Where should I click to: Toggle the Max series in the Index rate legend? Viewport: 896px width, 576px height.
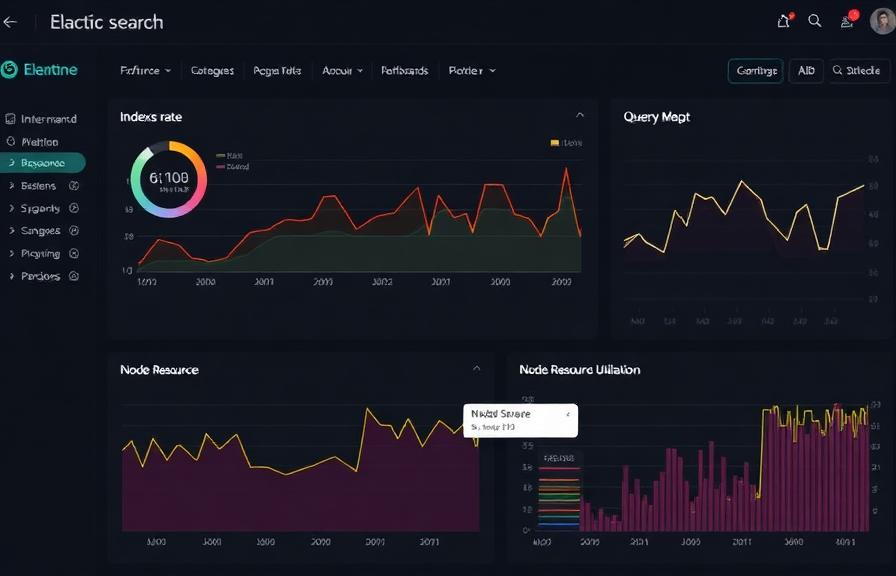pyautogui.click(x=227, y=156)
